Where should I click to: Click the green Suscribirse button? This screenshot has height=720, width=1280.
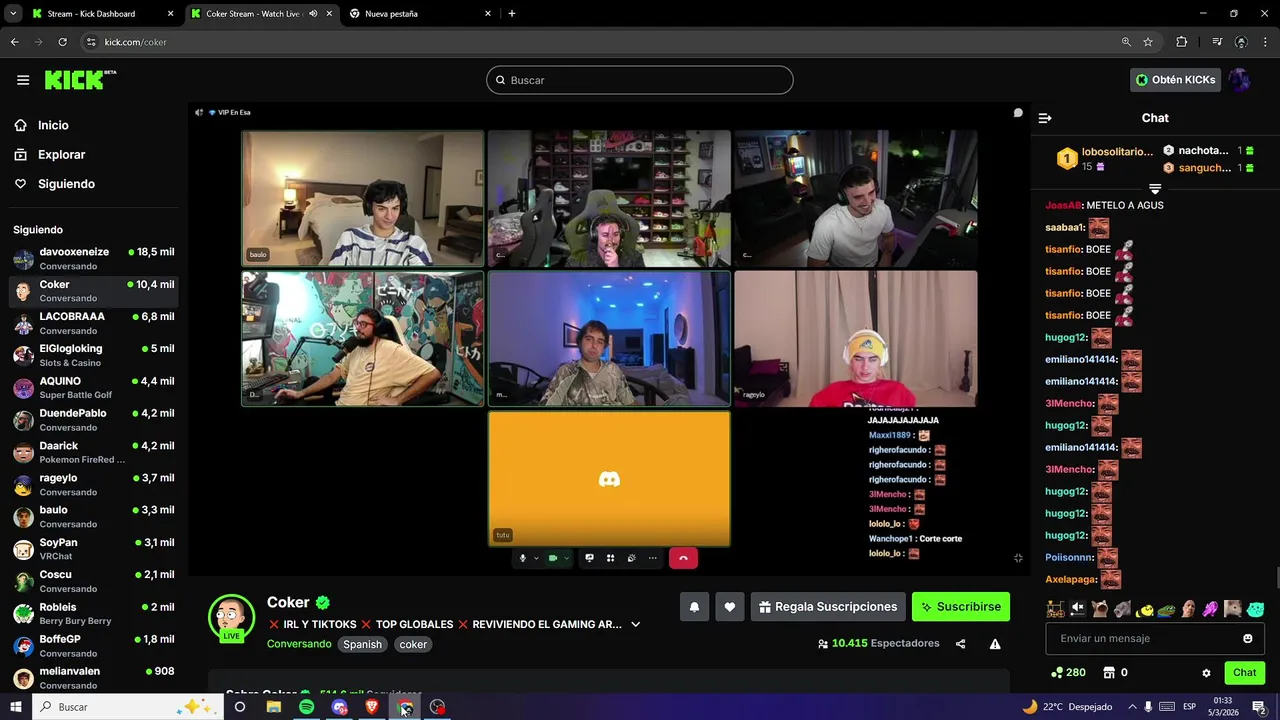point(961,607)
